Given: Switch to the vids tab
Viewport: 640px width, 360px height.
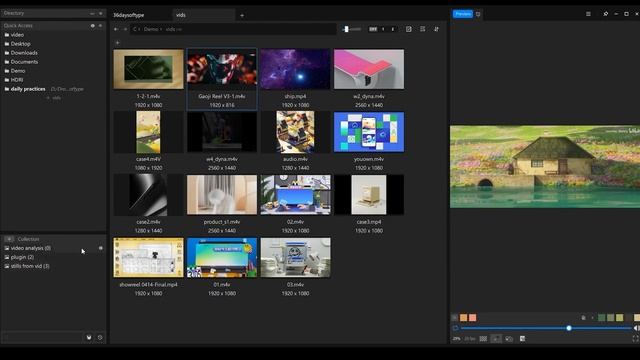Looking at the screenshot, I should click(181, 15).
